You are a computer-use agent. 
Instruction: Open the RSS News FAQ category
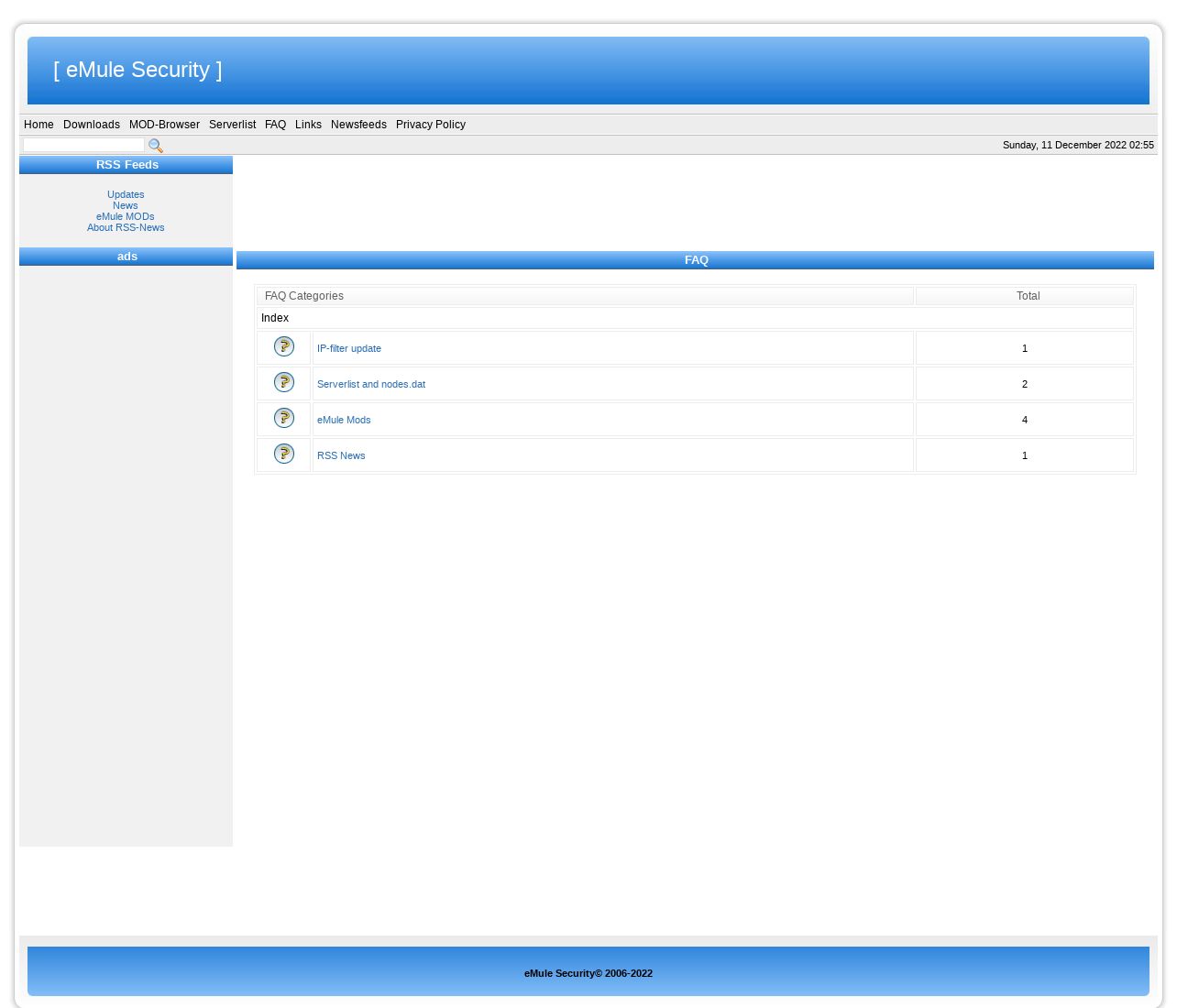(x=341, y=455)
